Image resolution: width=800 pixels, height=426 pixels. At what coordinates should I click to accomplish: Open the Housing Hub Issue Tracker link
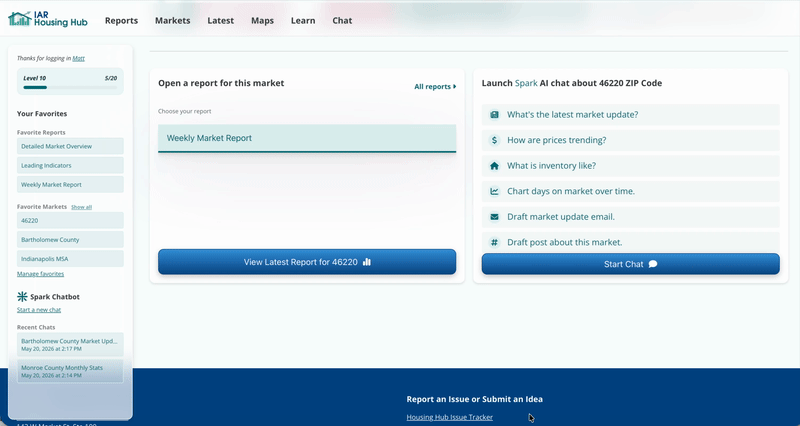coord(449,417)
